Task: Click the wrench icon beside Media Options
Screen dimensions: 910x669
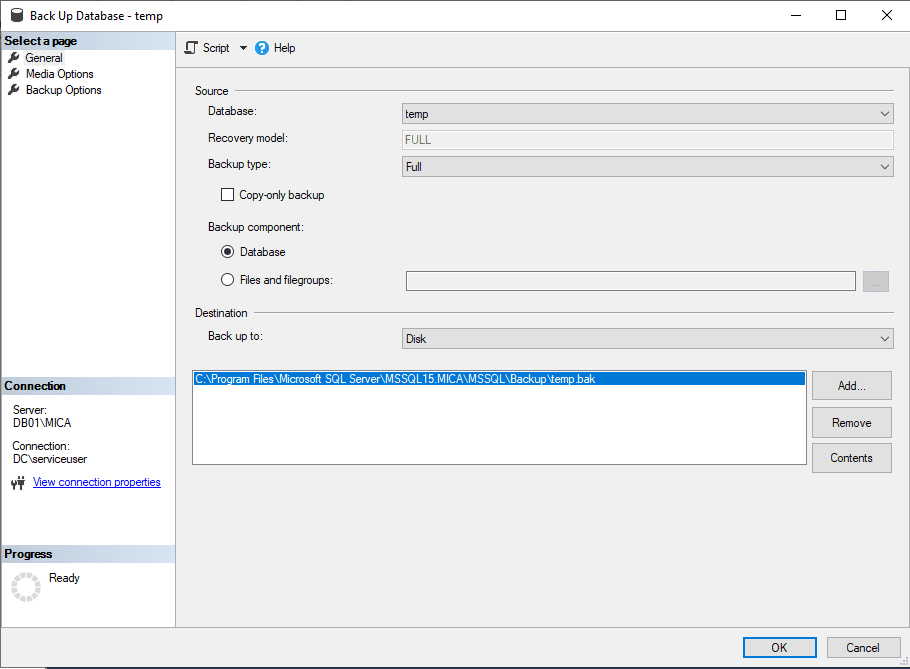Action: pos(14,74)
